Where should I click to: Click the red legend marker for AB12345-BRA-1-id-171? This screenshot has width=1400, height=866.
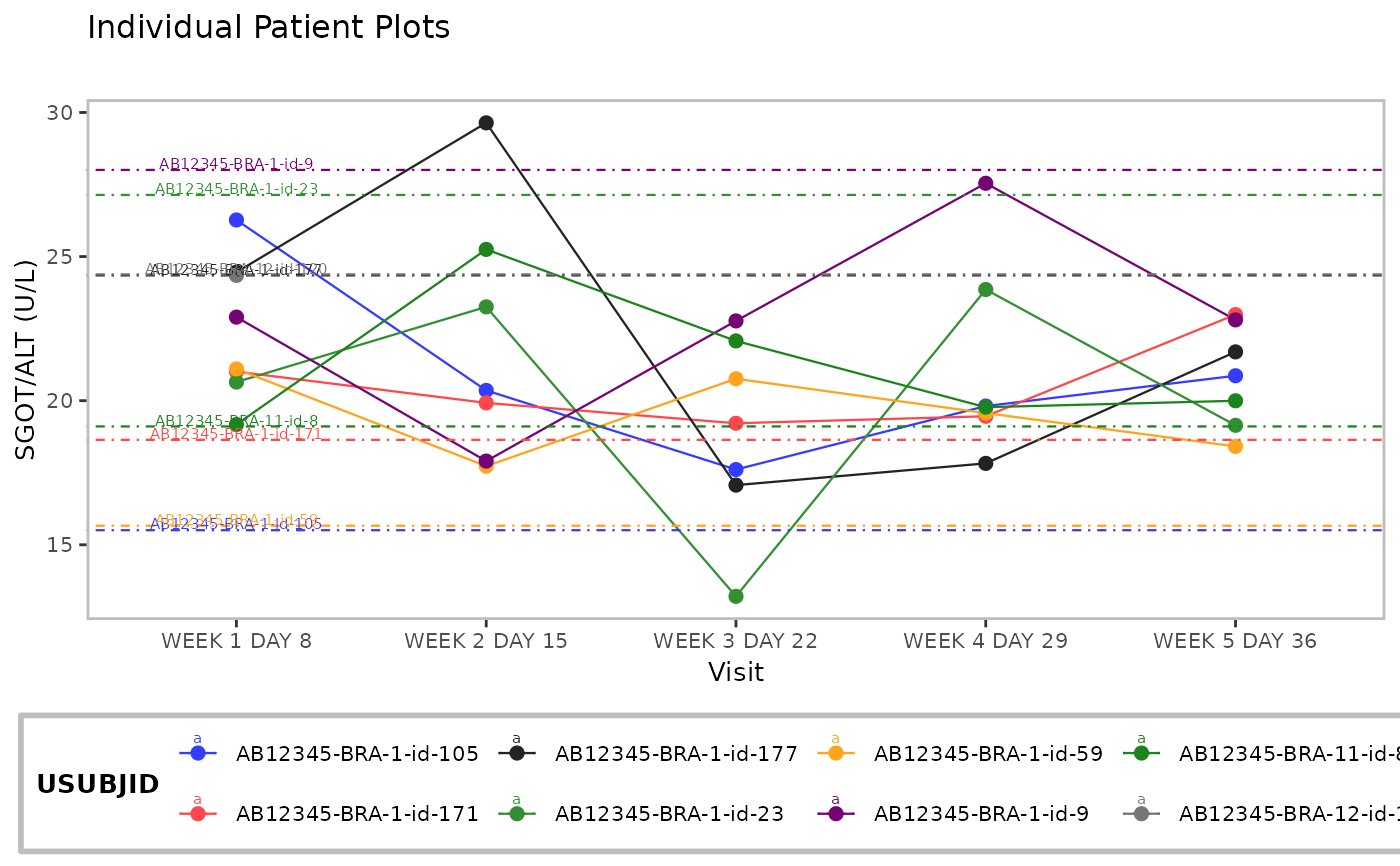pyautogui.click(x=197, y=814)
